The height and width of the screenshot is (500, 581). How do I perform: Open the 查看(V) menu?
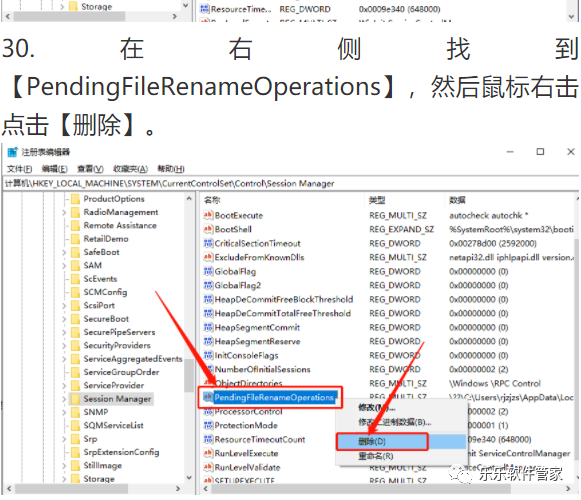coord(90,169)
